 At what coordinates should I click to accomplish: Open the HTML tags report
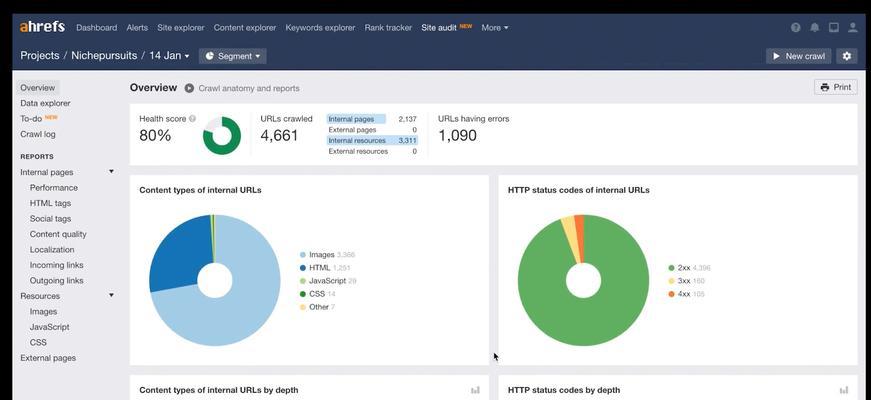pyautogui.click(x=51, y=203)
